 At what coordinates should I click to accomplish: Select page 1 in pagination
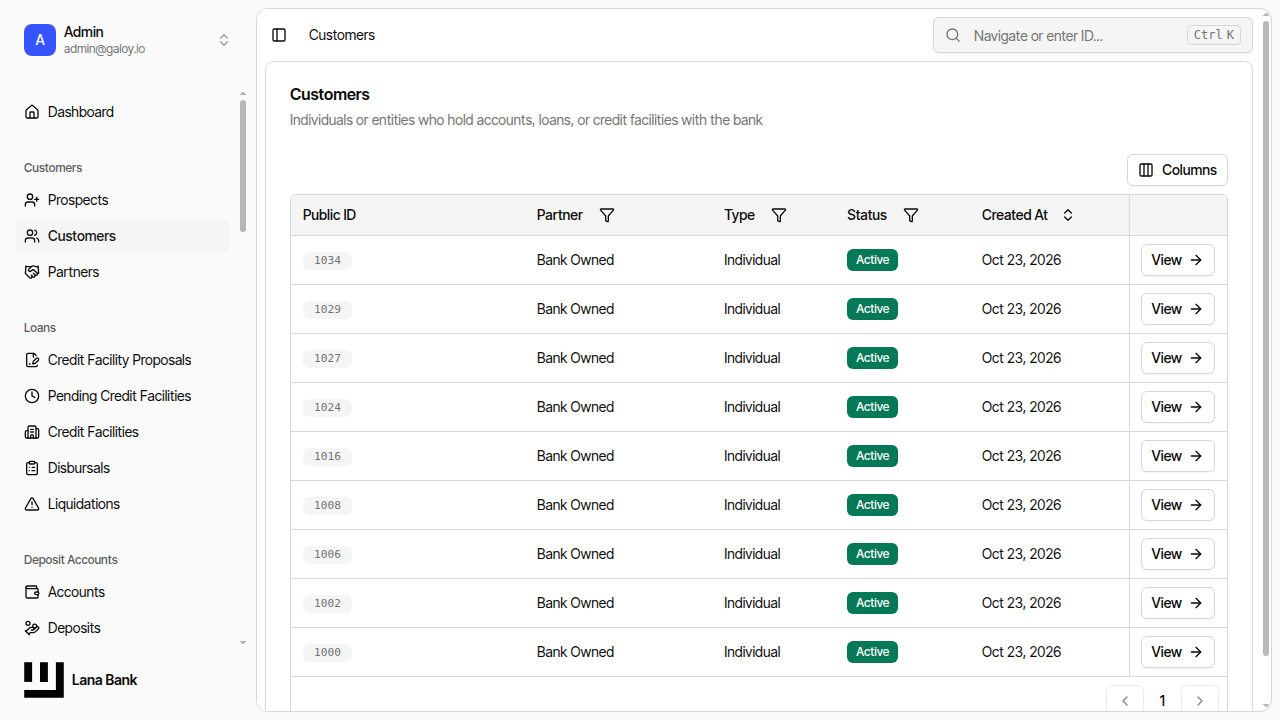pos(1162,701)
